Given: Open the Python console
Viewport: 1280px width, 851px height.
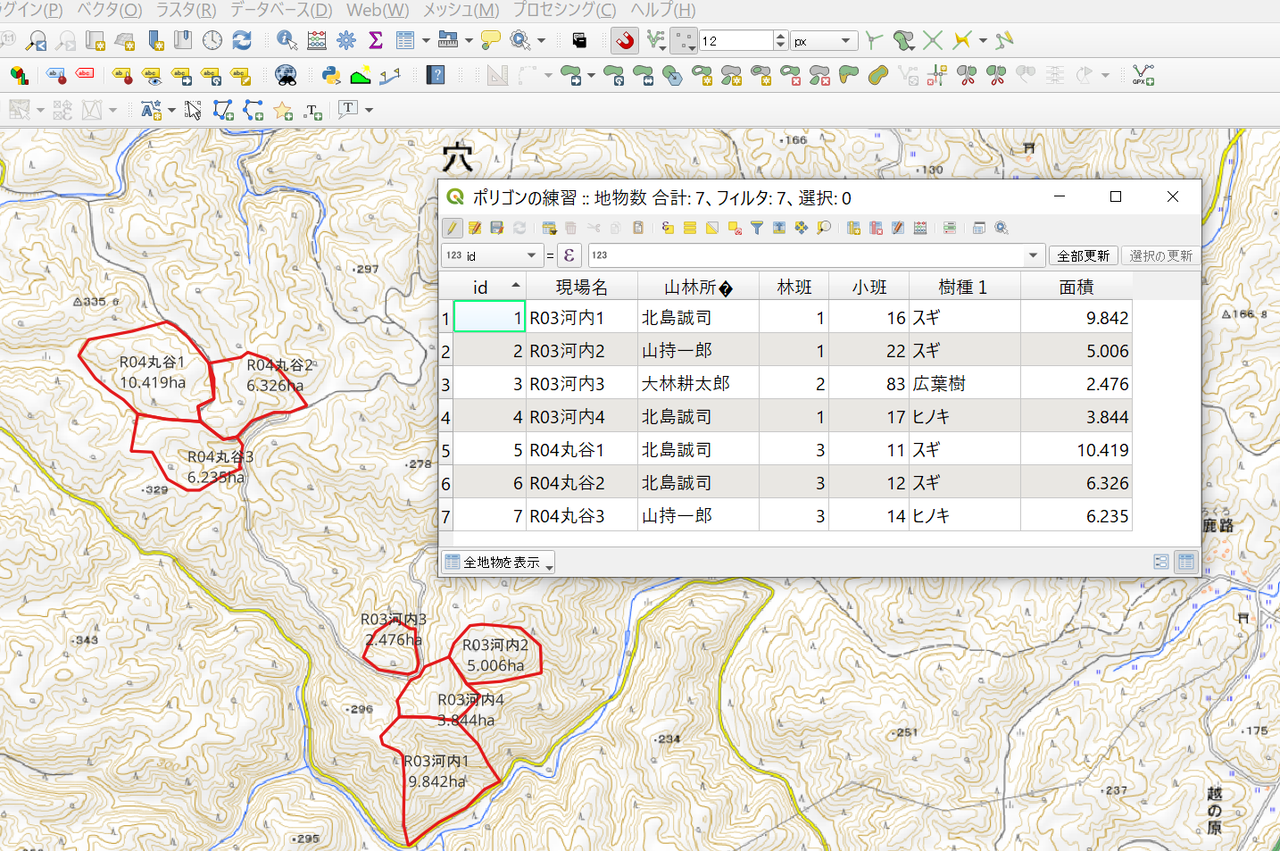Looking at the screenshot, I should [331, 75].
